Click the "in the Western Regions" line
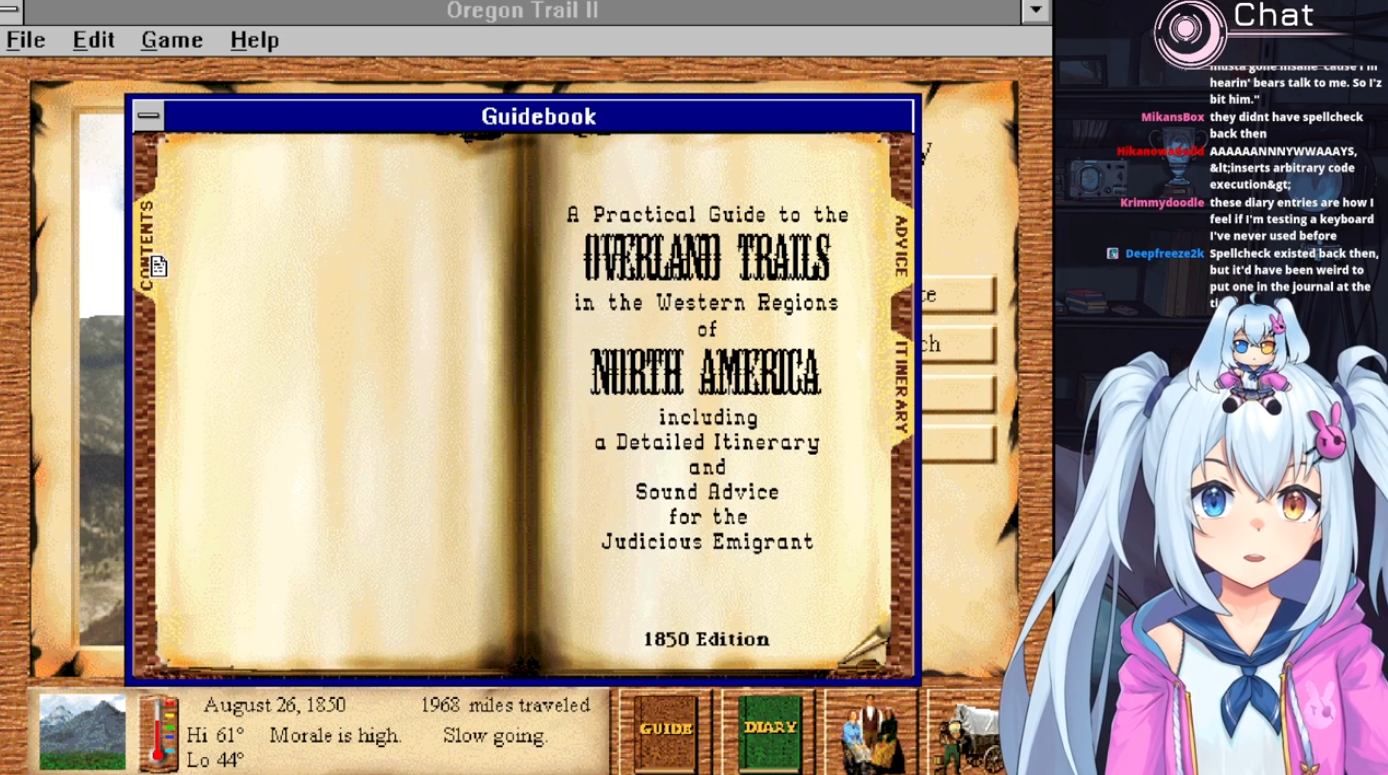1388x775 pixels. tap(707, 302)
